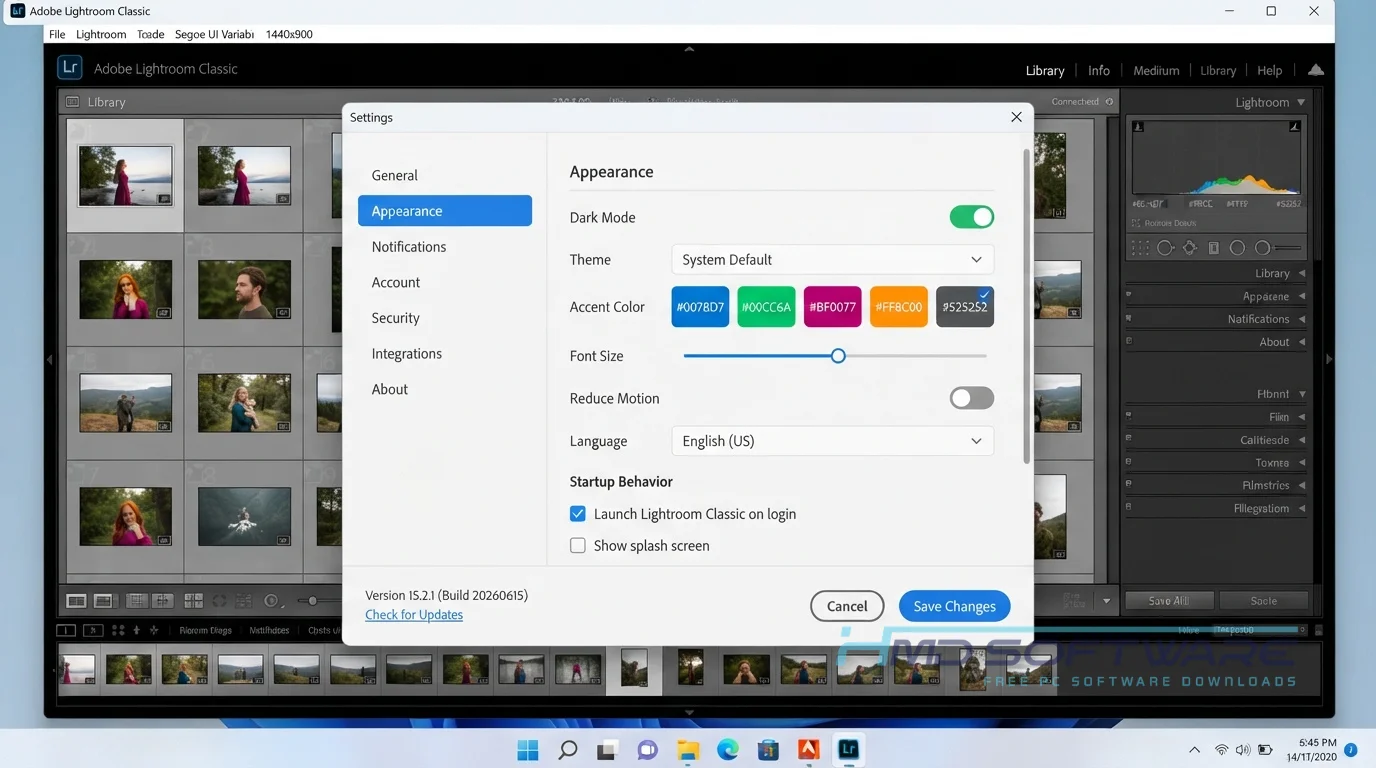Select first grid thumbnail of woman by lake
Viewport: 1376px width, 768px height.
(x=125, y=176)
